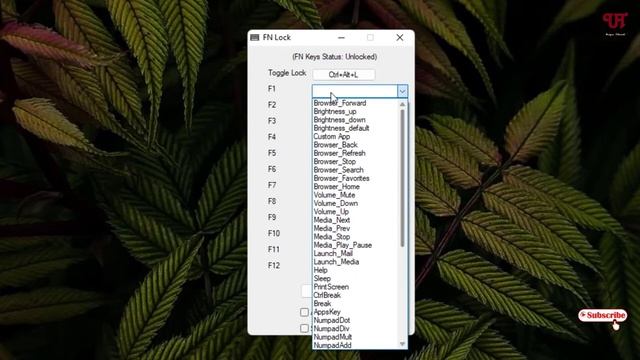The width and height of the screenshot is (640, 360).
Task: Select CtrlBreak item
Action: 327,296
